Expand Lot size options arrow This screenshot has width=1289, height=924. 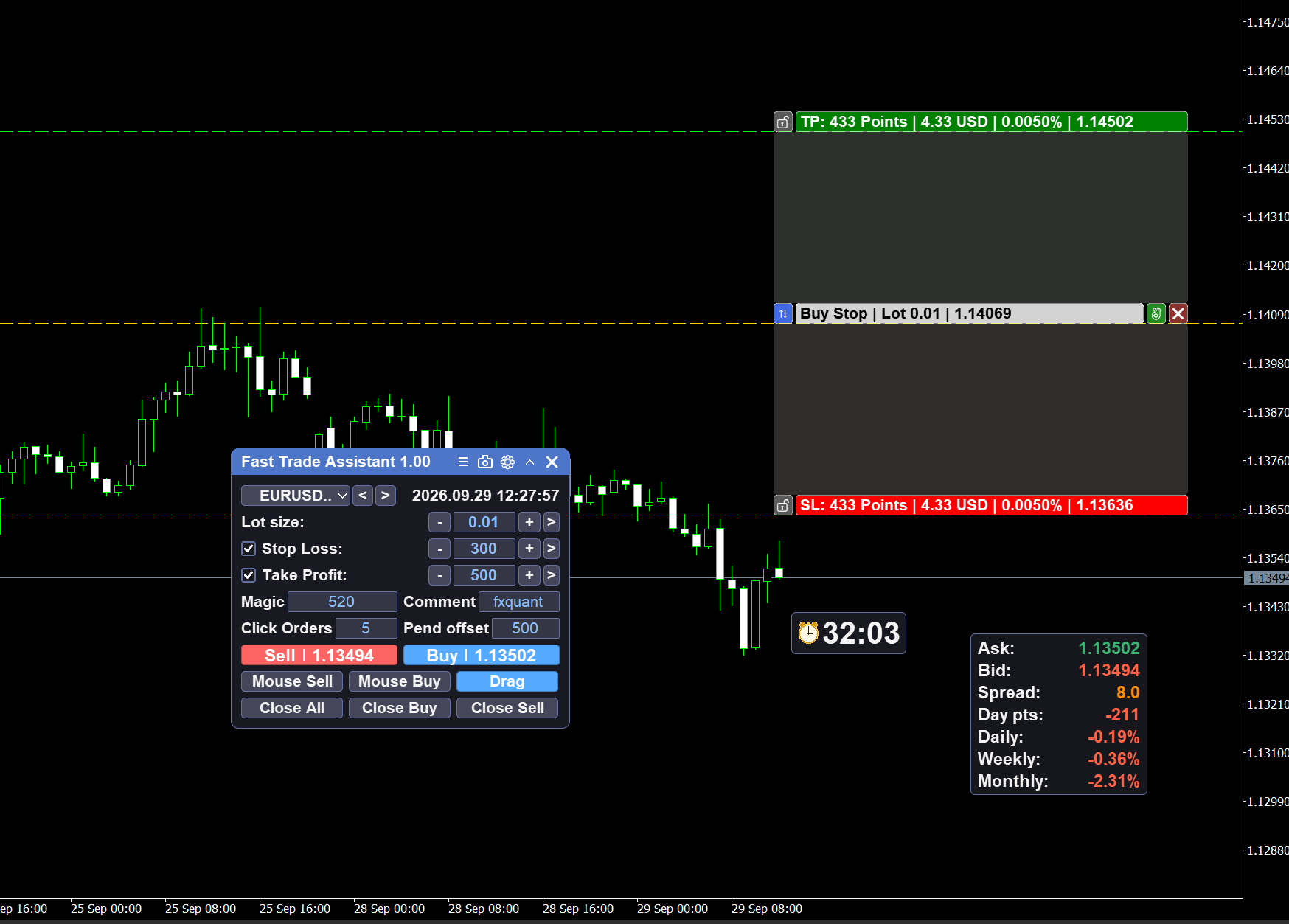[x=551, y=522]
